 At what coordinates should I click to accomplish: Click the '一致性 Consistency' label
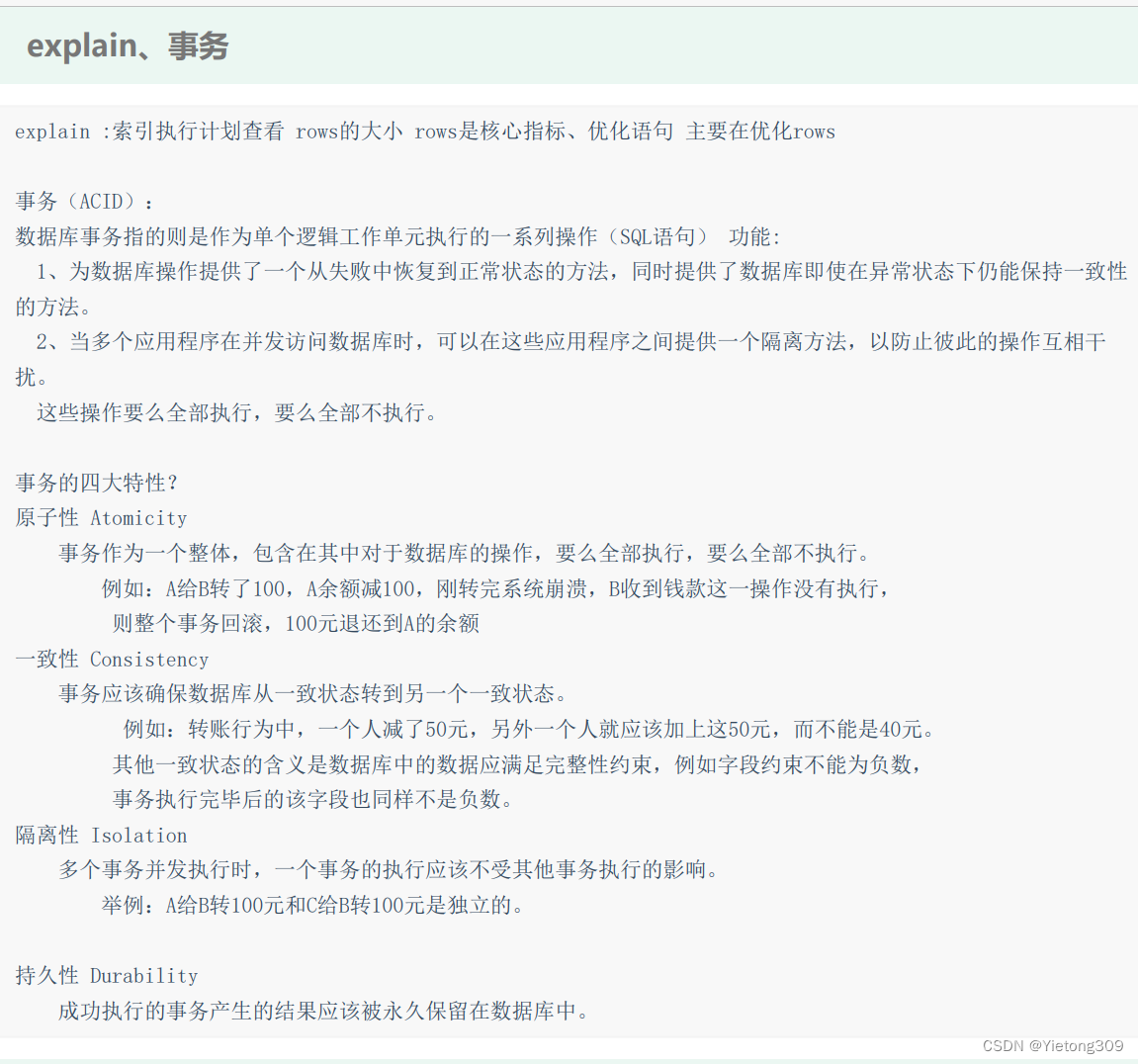(x=112, y=659)
